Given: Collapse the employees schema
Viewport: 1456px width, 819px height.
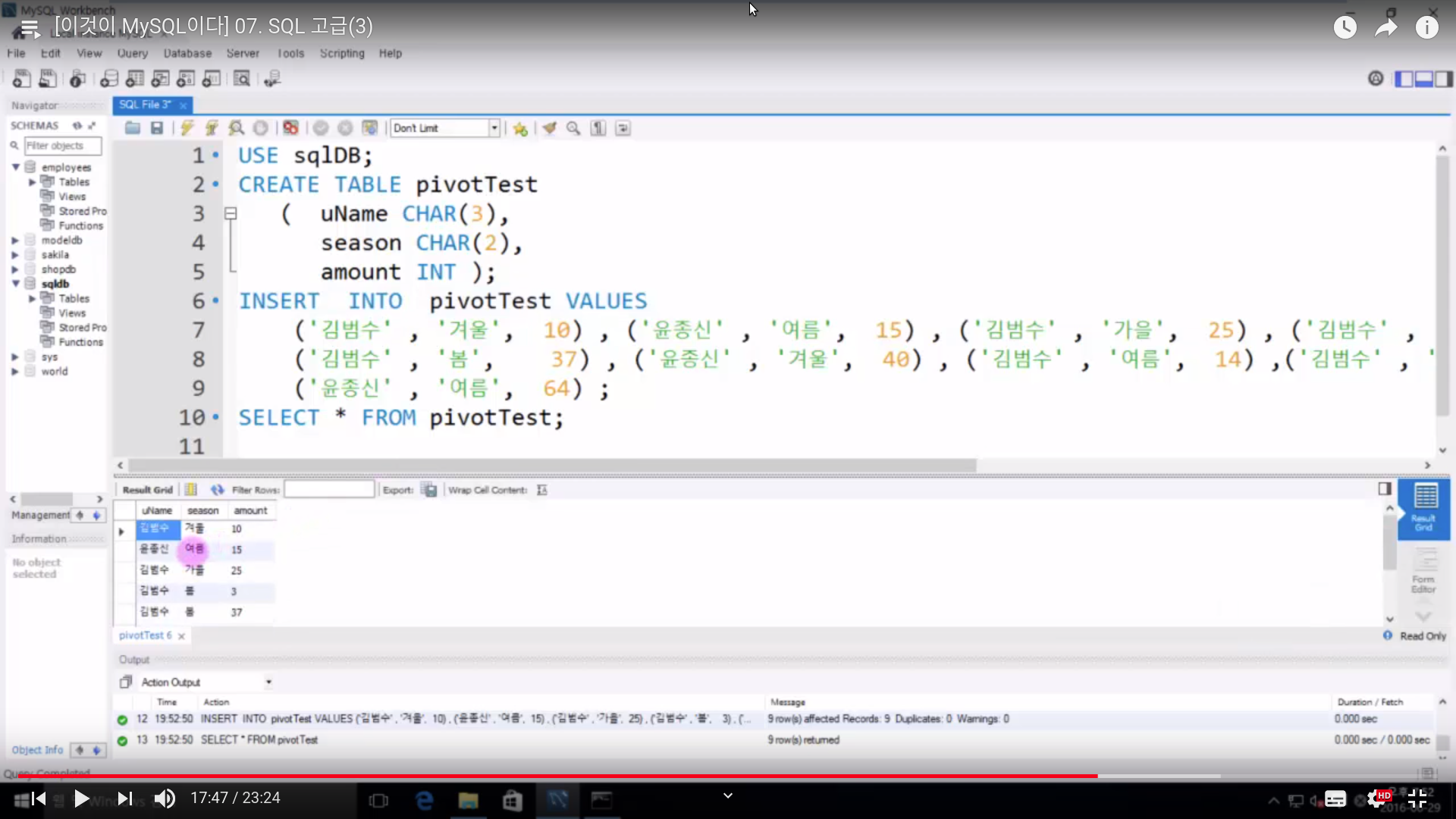Looking at the screenshot, I should (x=15, y=167).
